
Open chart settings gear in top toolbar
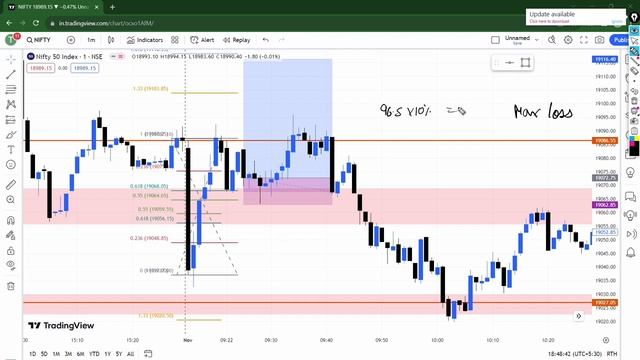coord(568,40)
